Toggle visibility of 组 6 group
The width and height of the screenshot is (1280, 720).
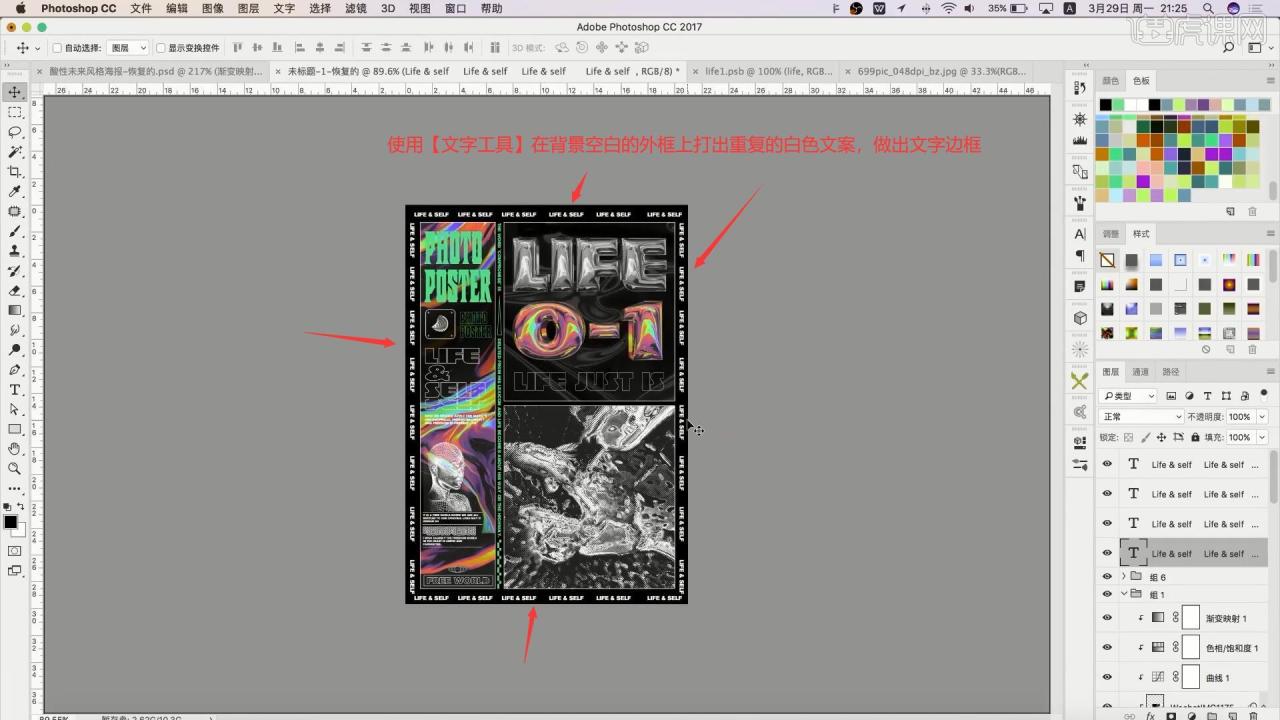(1107, 577)
